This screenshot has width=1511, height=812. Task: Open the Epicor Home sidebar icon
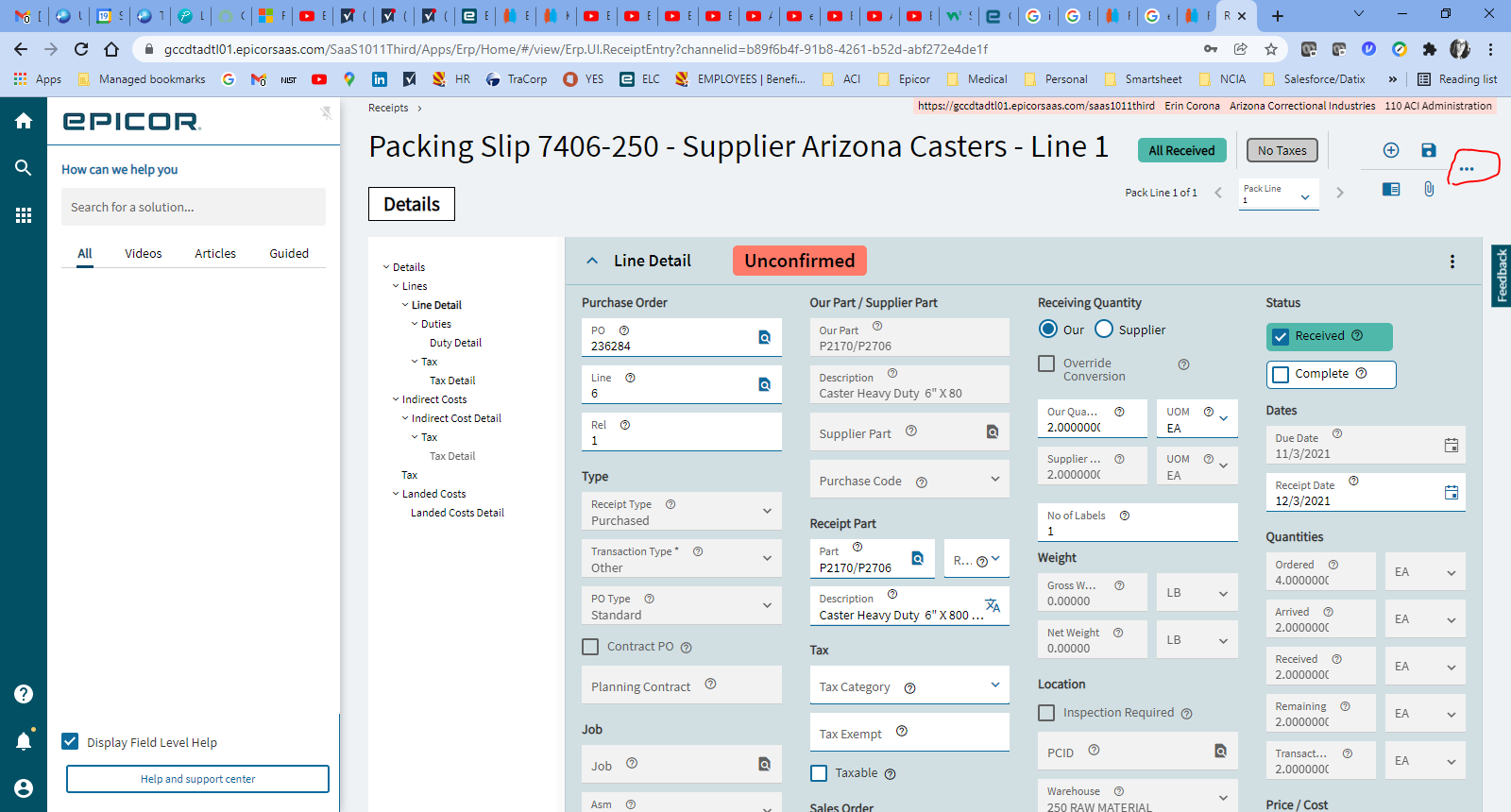click(x=24, y=121)
